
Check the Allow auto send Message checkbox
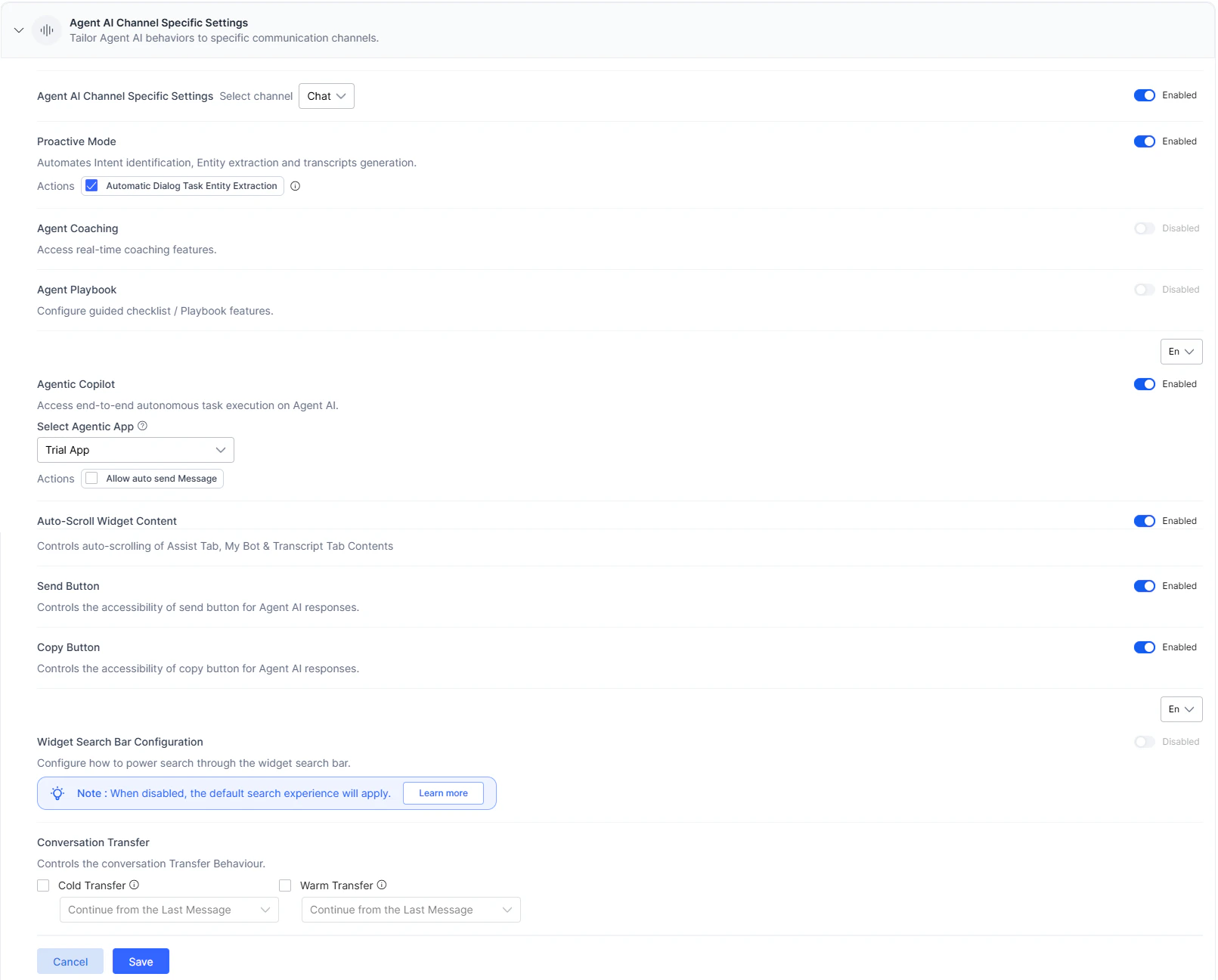coord(91,478)
